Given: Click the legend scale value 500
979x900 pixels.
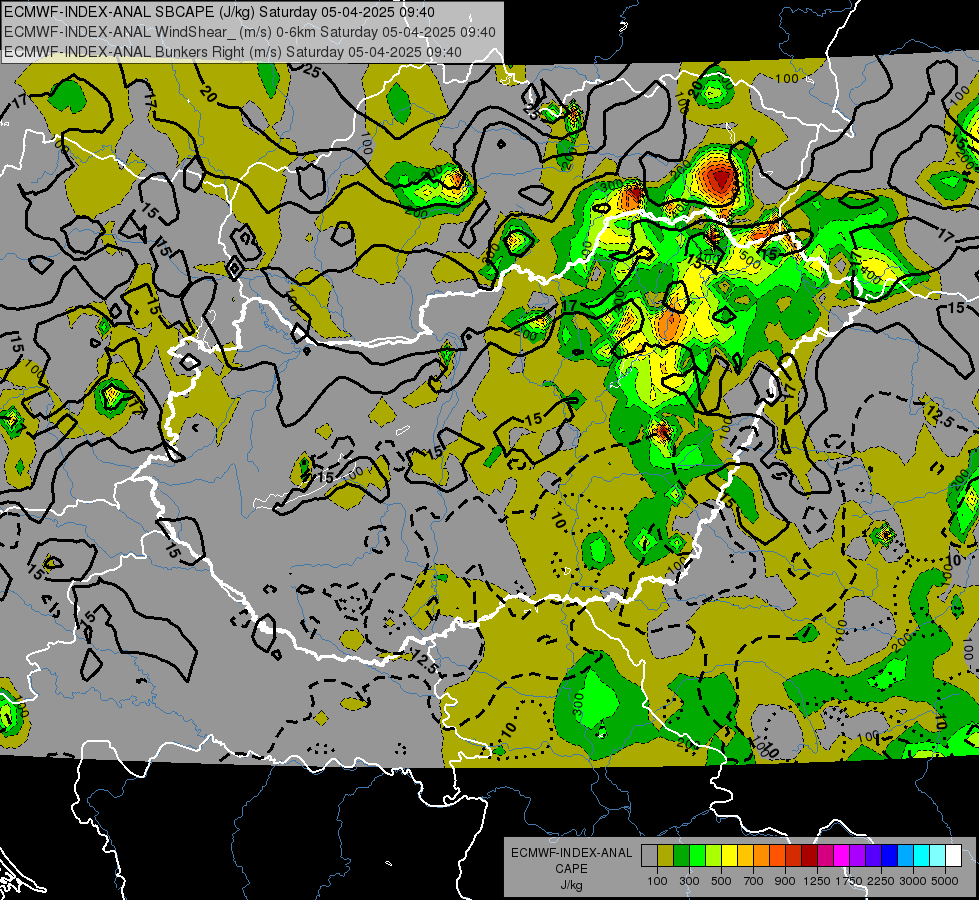Looking at the screenshot, I should click(x=721, y=881).
